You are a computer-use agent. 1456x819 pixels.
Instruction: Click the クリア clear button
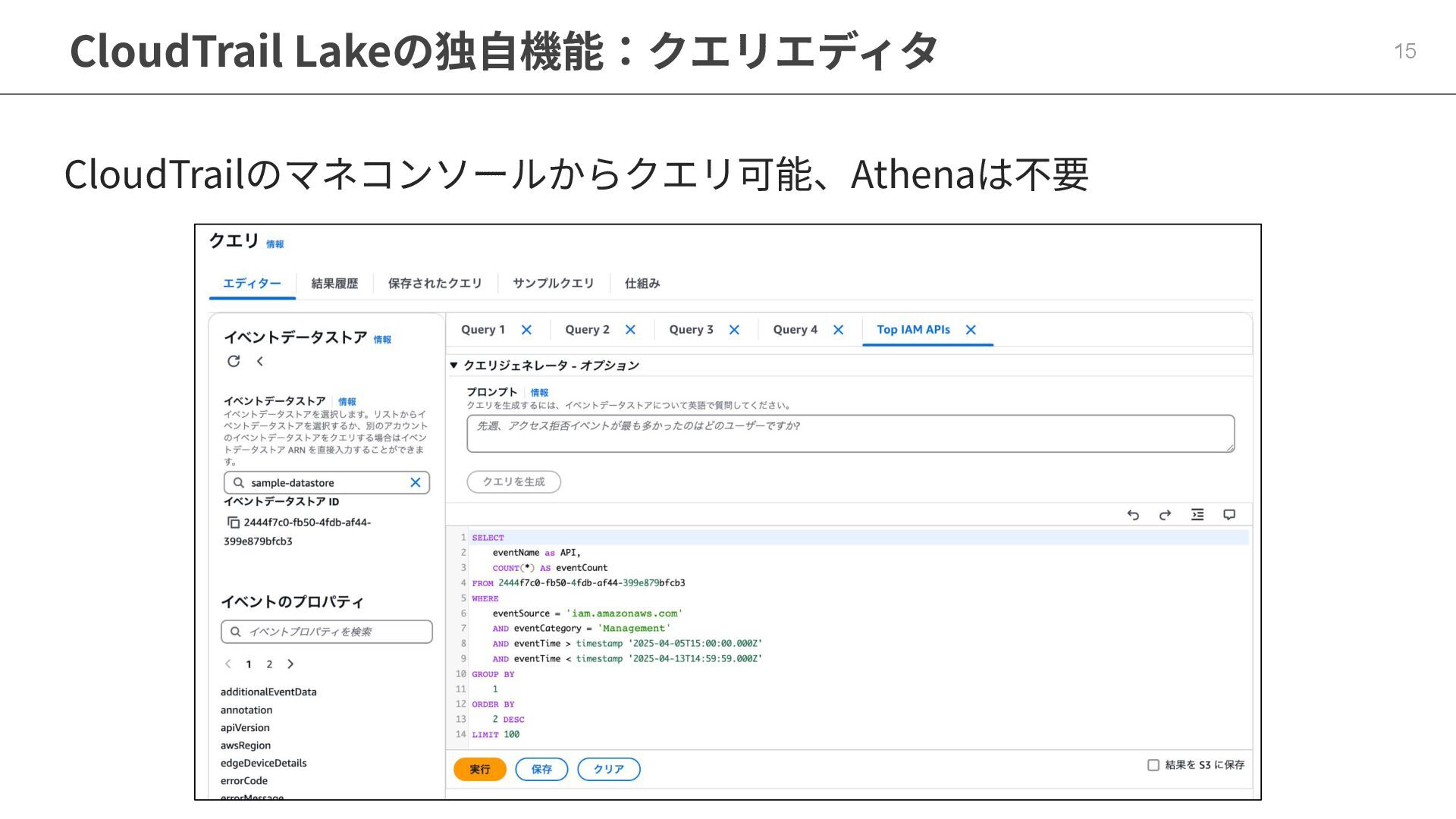tap(608, 769)
